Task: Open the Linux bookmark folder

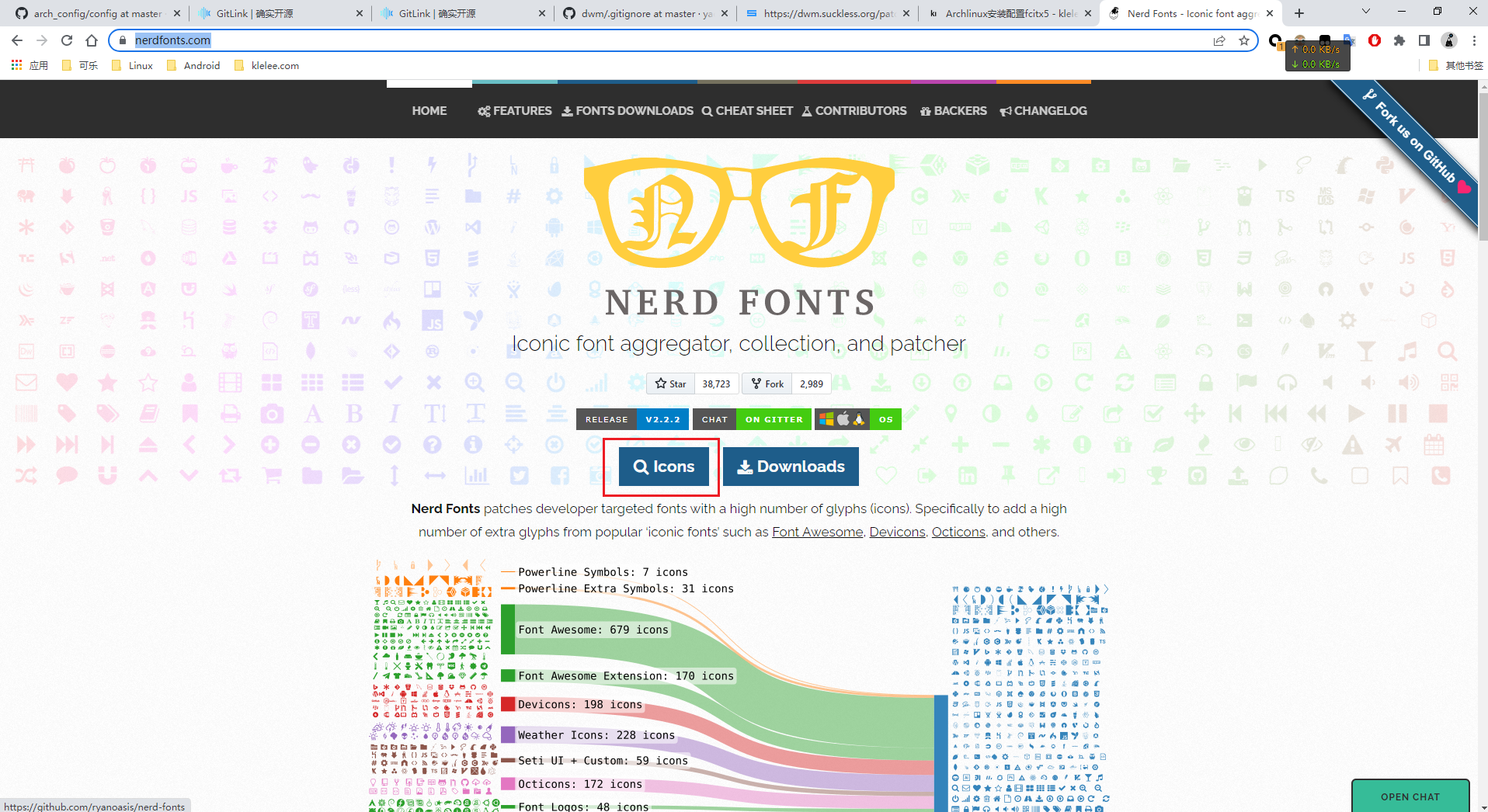Action: point(132,65)
